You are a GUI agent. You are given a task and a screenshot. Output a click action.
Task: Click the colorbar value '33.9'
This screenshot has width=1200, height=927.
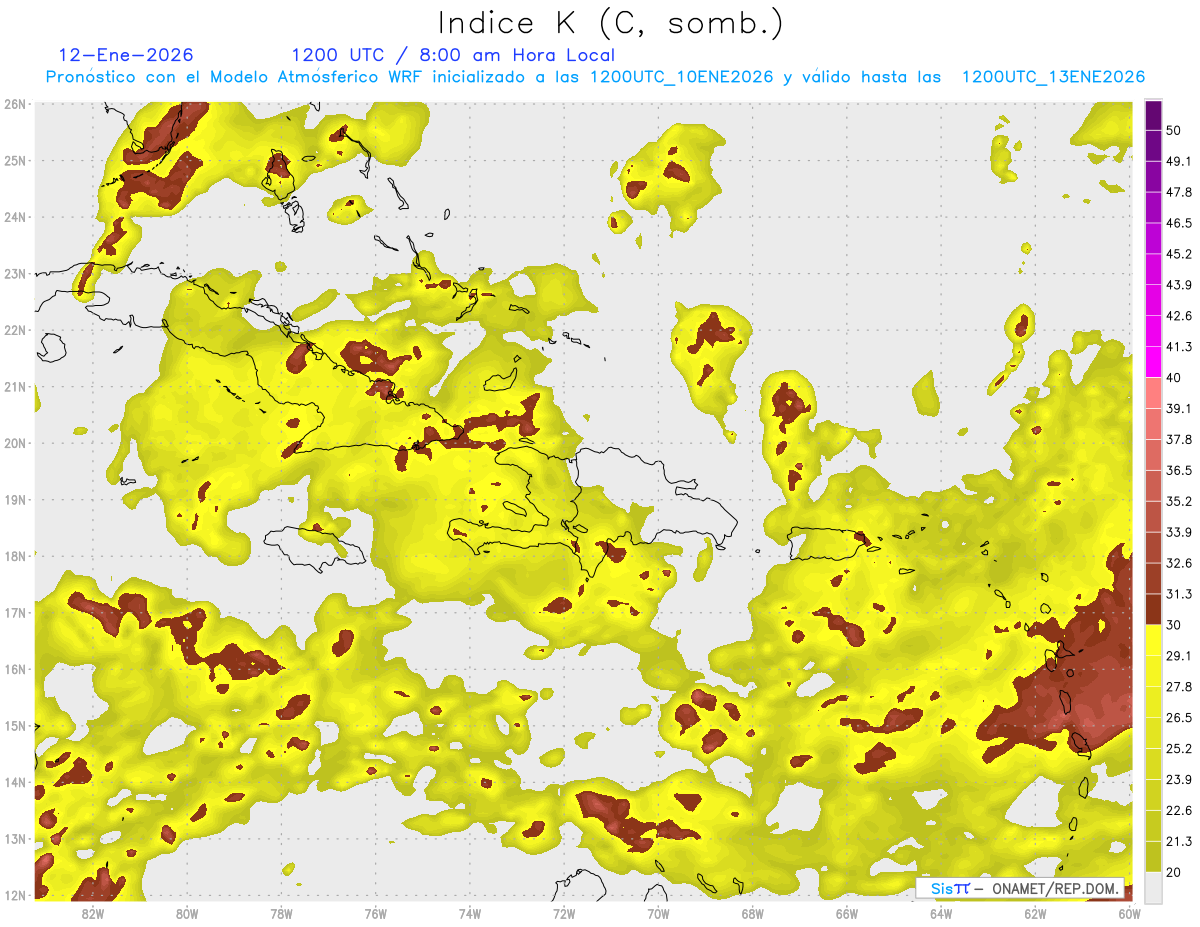coord(1179,532)
